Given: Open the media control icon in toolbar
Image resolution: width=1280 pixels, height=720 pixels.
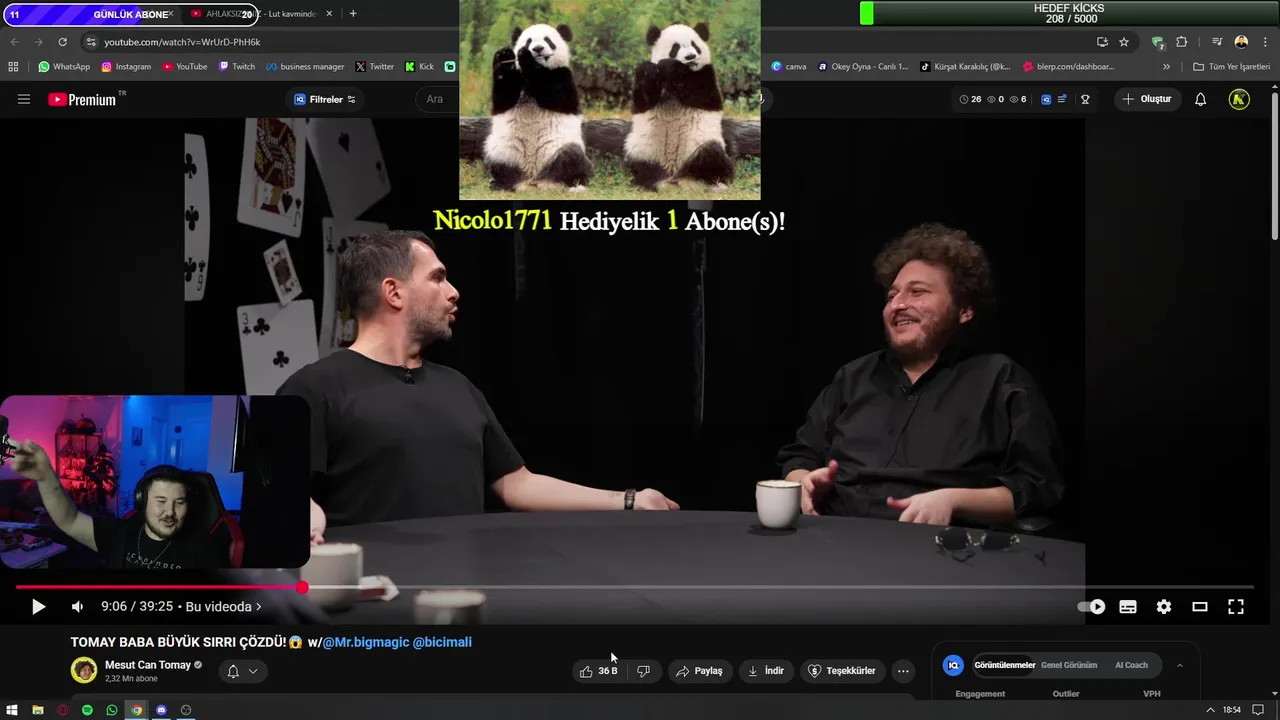Looking at the screenshot, I should (1217, 42).
